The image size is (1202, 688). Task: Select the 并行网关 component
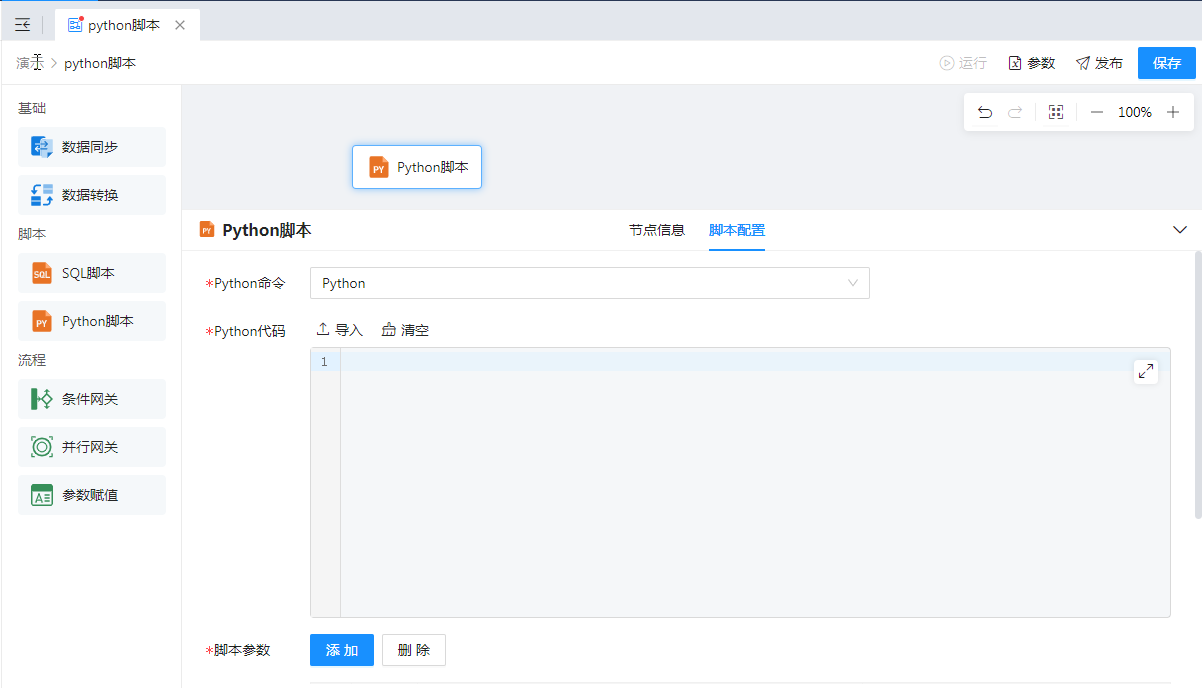(92, 447)
